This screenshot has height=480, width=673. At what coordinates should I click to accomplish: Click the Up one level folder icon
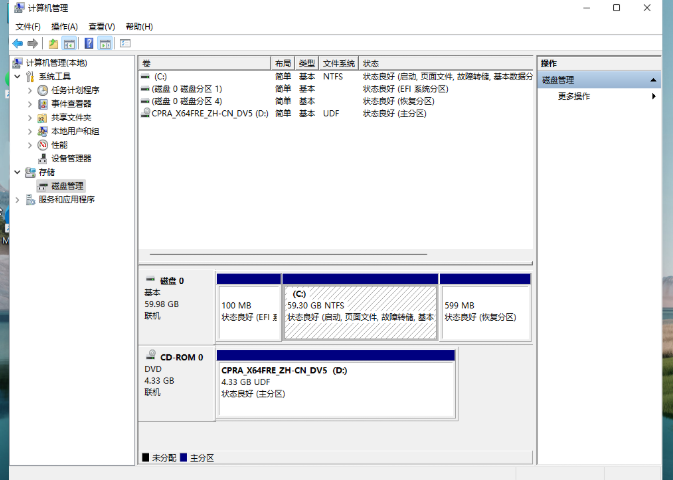(x=53, y=44)
